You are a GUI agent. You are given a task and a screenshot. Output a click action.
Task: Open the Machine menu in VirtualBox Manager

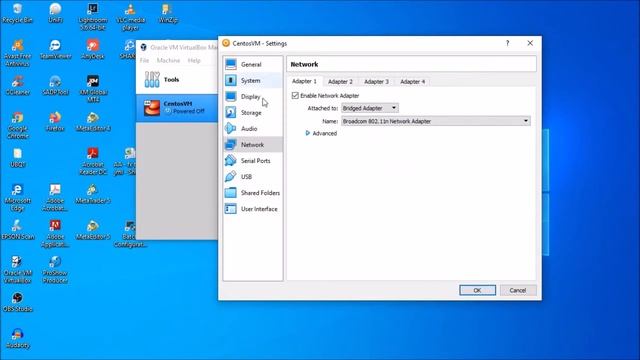point(168,60)
